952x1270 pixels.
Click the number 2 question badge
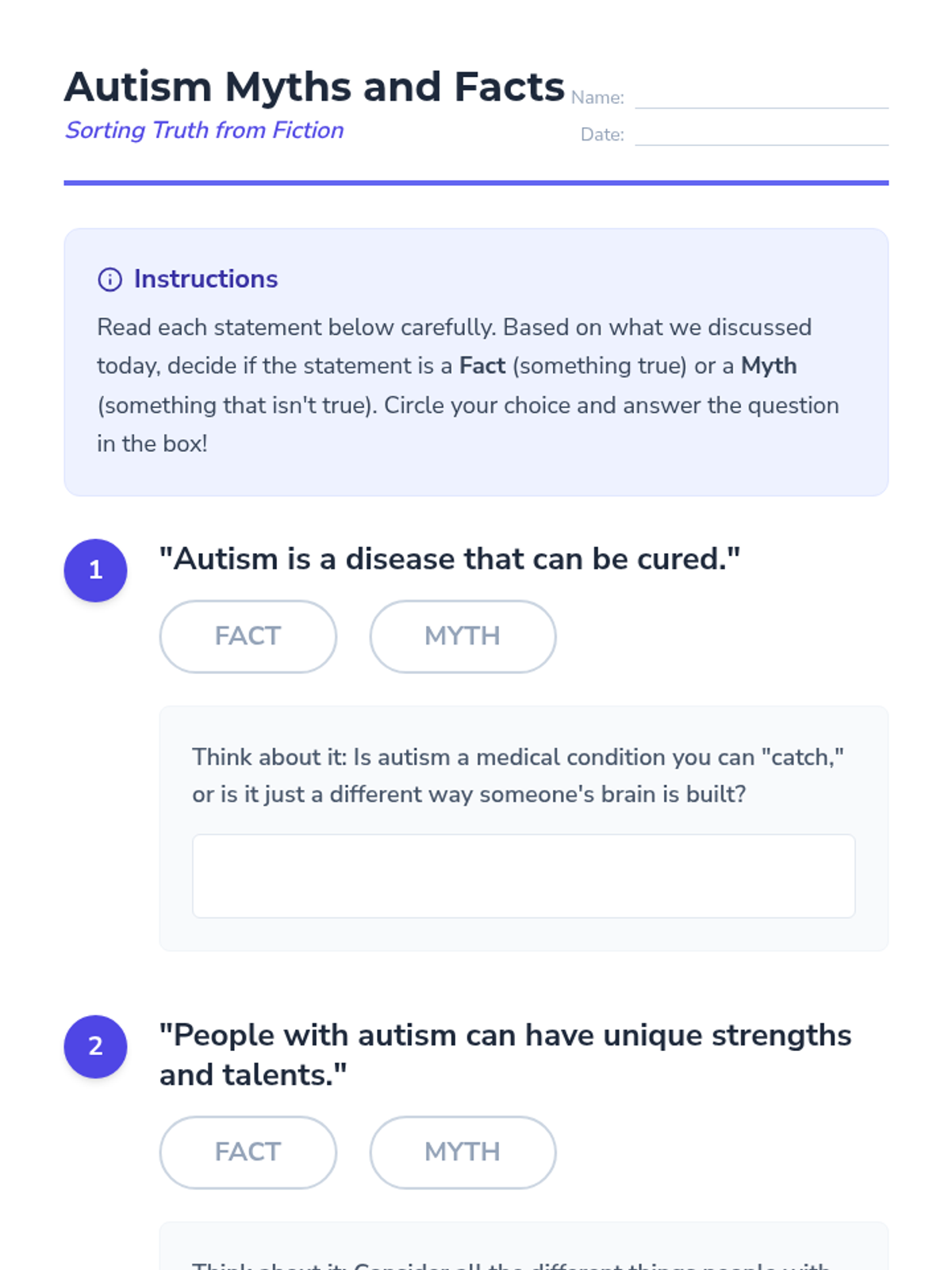95,1046
